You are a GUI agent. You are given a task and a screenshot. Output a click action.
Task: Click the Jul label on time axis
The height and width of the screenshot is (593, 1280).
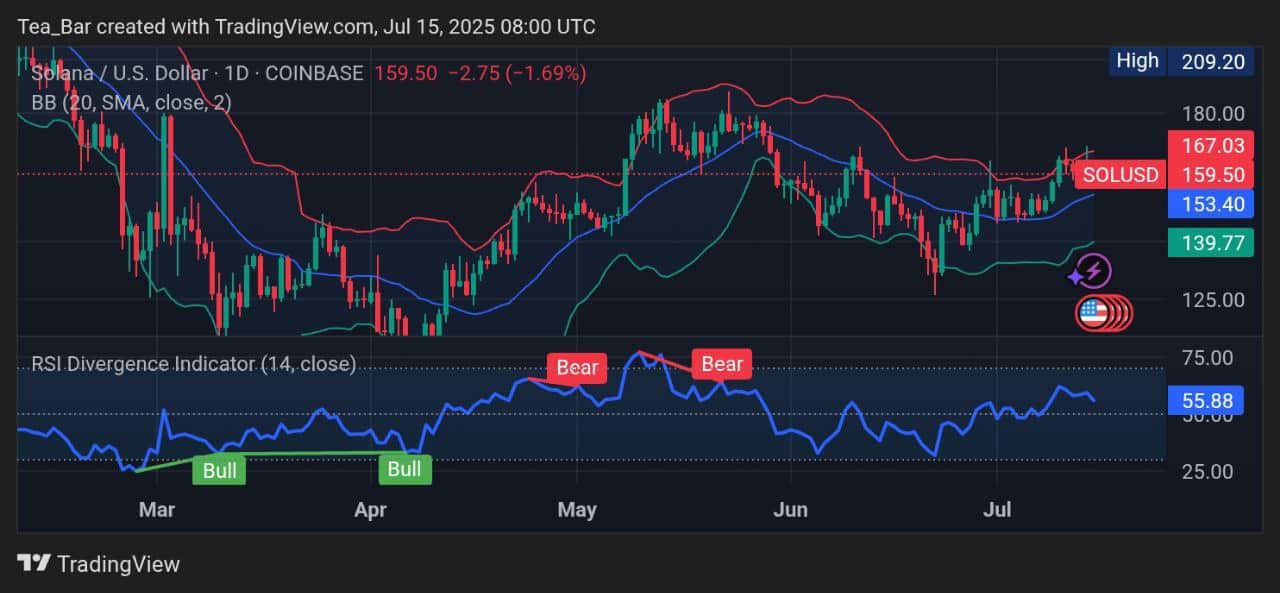[x=998, y=510]
